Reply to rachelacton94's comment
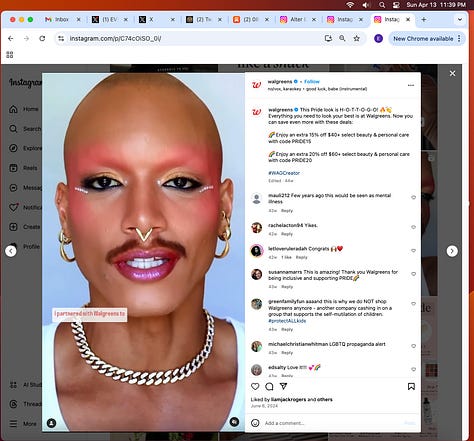 [x=287, y=234]
